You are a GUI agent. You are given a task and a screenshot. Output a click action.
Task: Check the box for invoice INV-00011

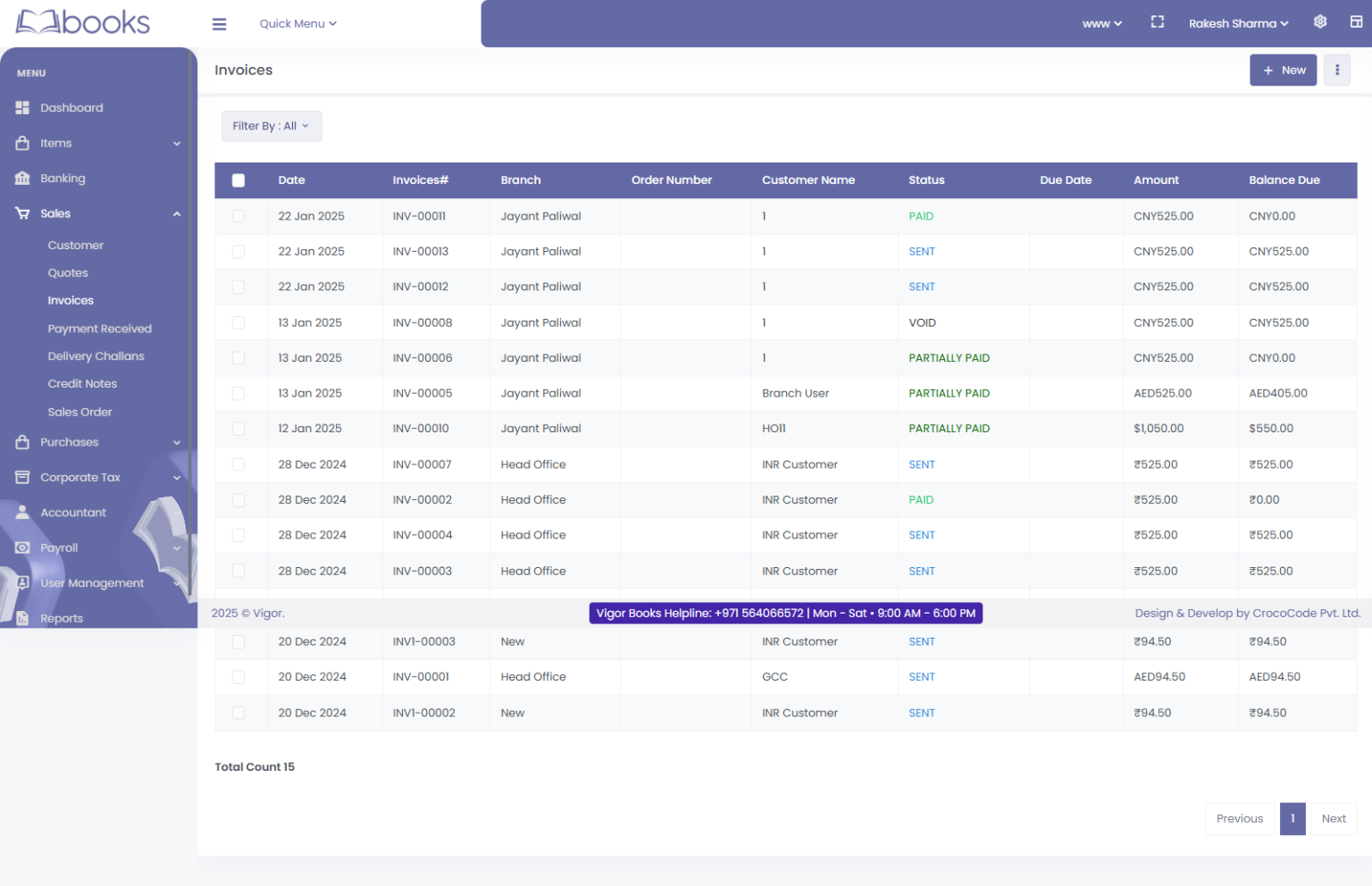238,216
